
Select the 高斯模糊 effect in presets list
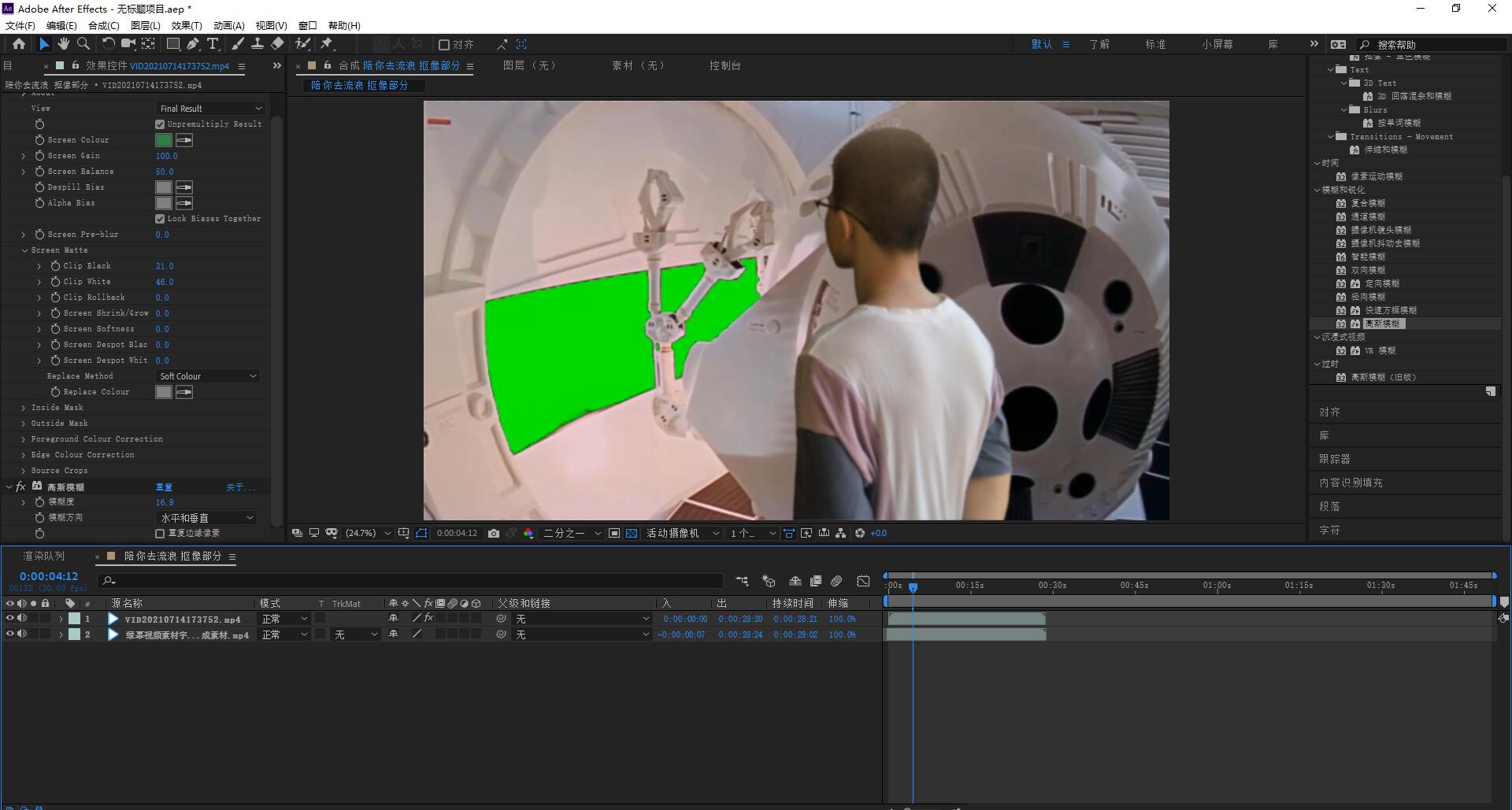[1384, 324]
